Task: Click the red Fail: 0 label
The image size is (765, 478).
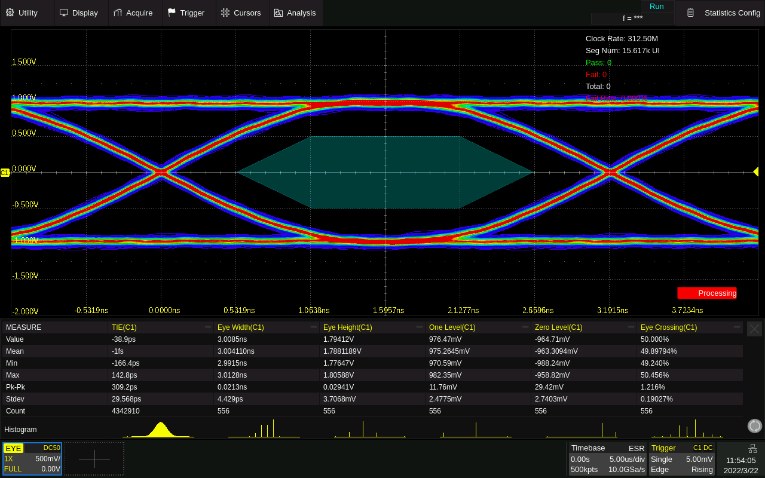Action: [x=596, y=75]
